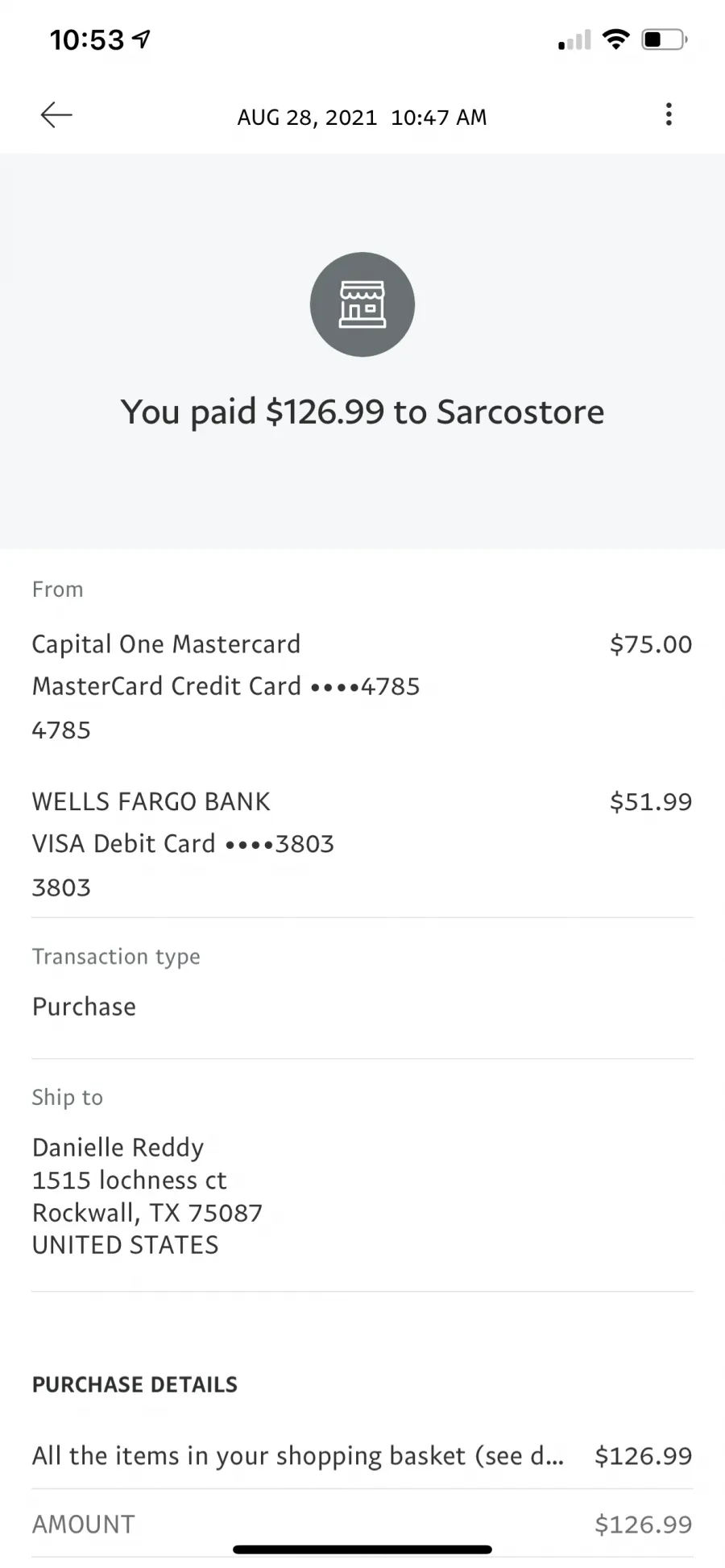Tap the PURCHASE DETAILS section heading
Viewport: 725px width, 1568px height.
point(135,1384)
